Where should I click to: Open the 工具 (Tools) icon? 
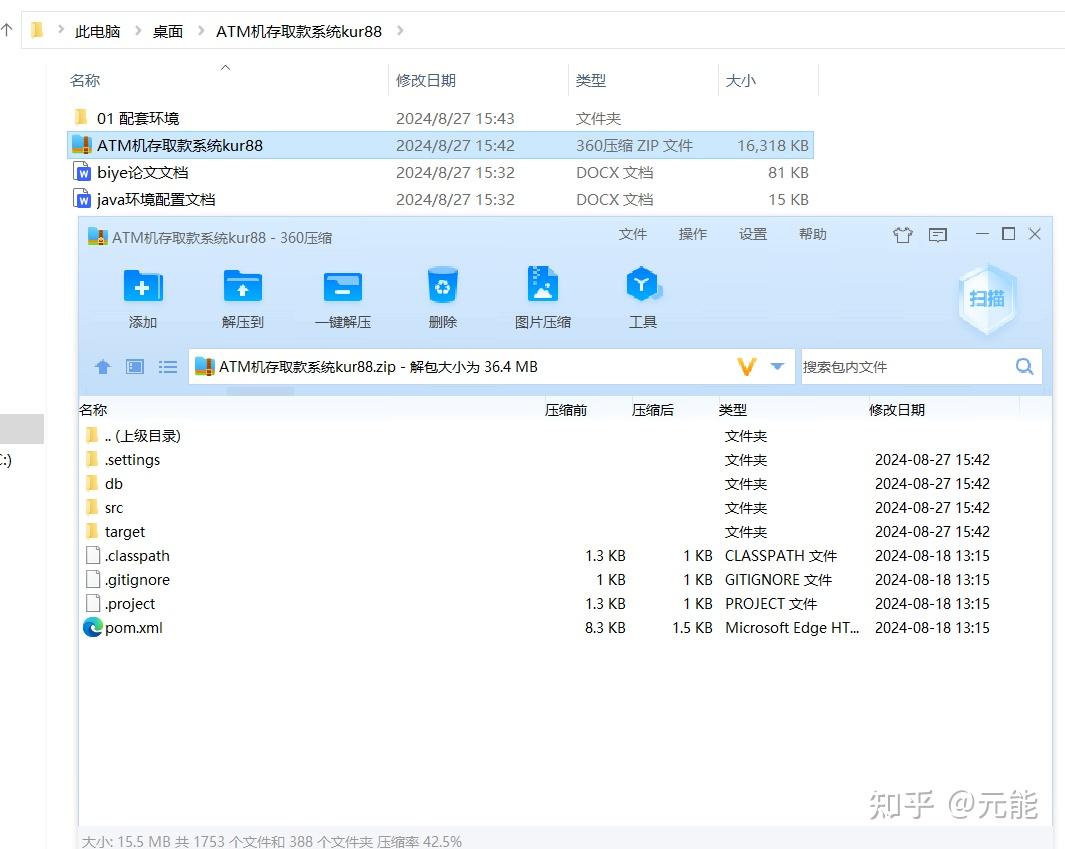click(643, 285)
